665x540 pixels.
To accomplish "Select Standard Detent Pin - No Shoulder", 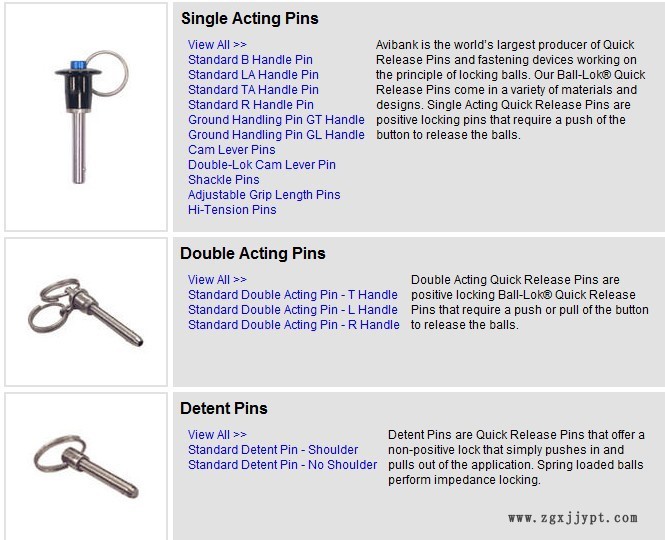I will click(x=283, y=465).
